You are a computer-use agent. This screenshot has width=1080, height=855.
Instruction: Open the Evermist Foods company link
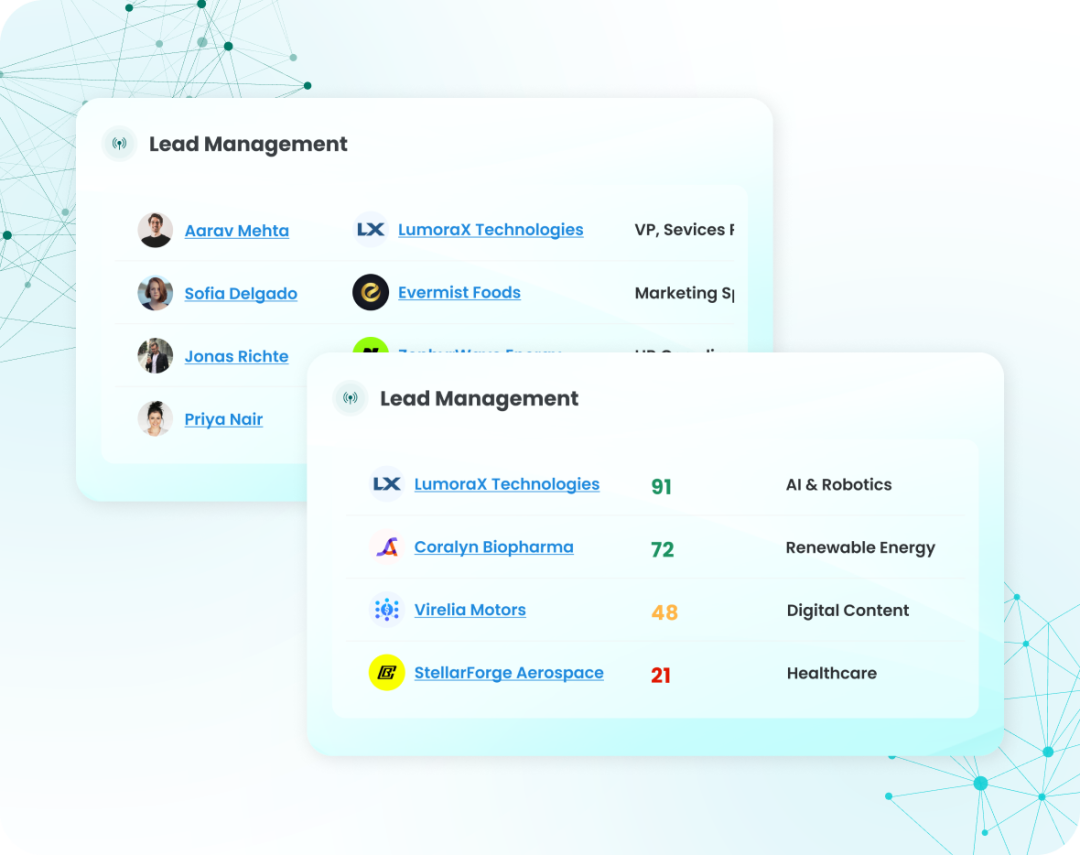pos(459,293)
